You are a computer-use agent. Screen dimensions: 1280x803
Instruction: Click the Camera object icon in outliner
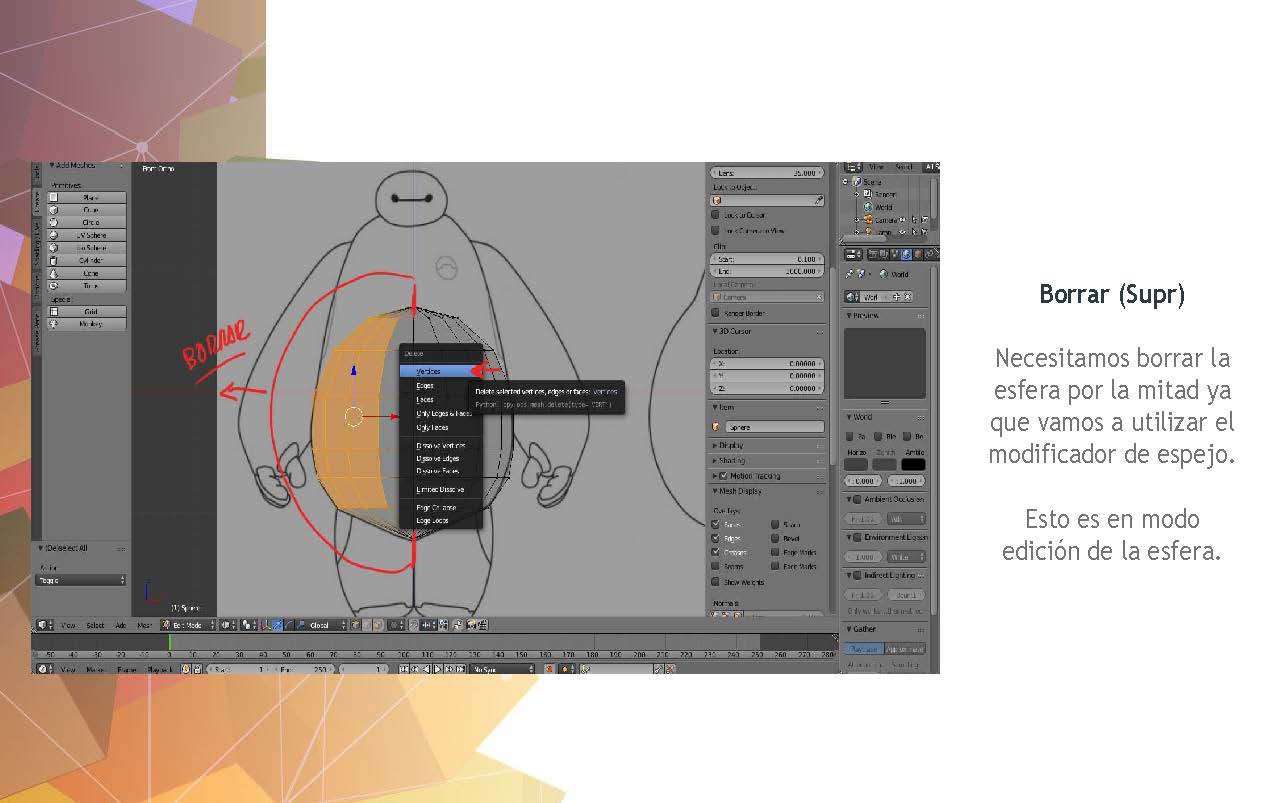[x=867, y=219]
